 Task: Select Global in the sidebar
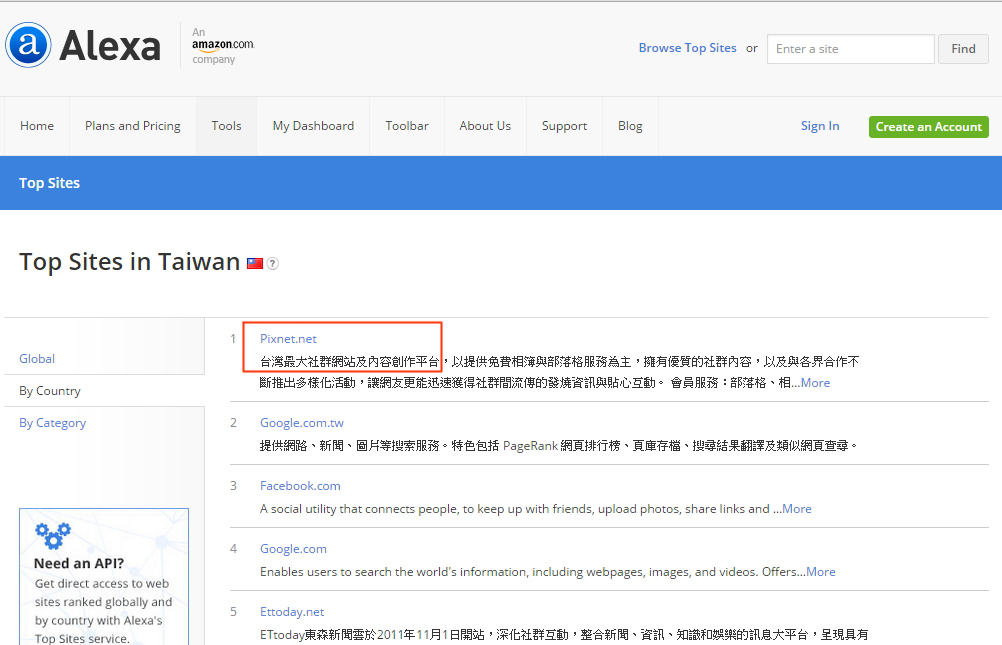(x=37, y=359)
